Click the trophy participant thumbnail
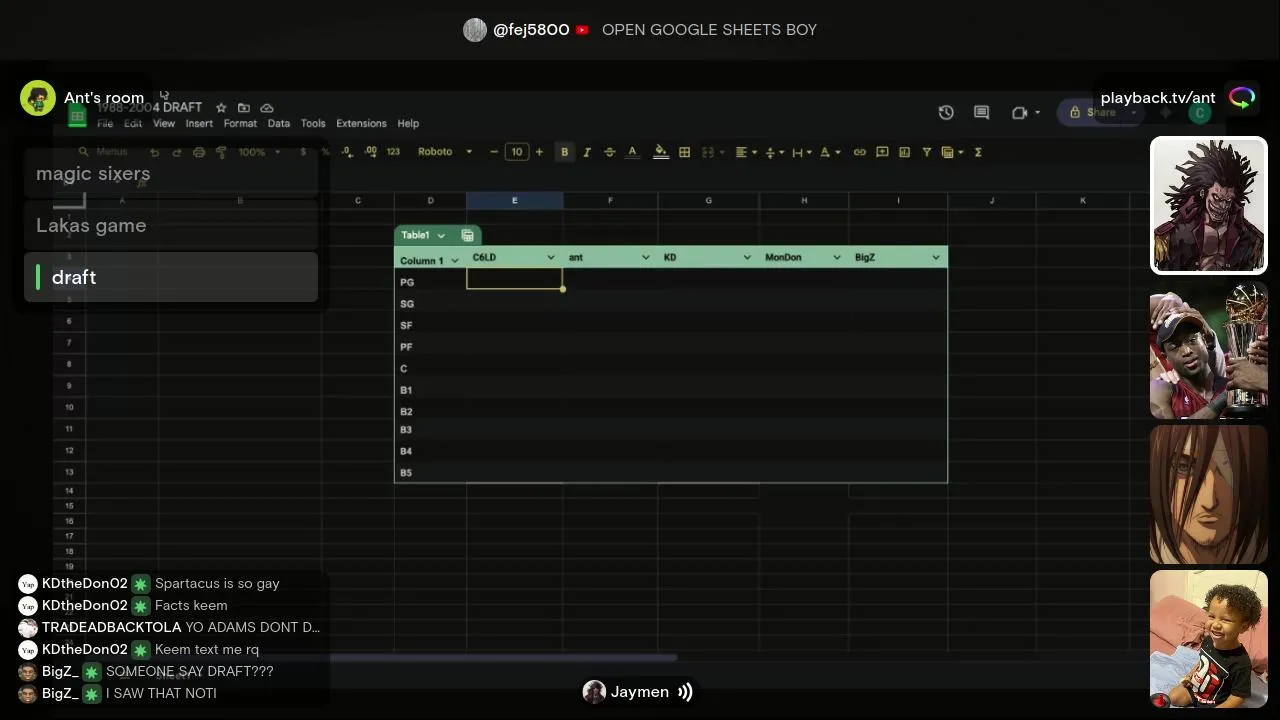This screenshot has height=720, width=1280. [1209, 350]
